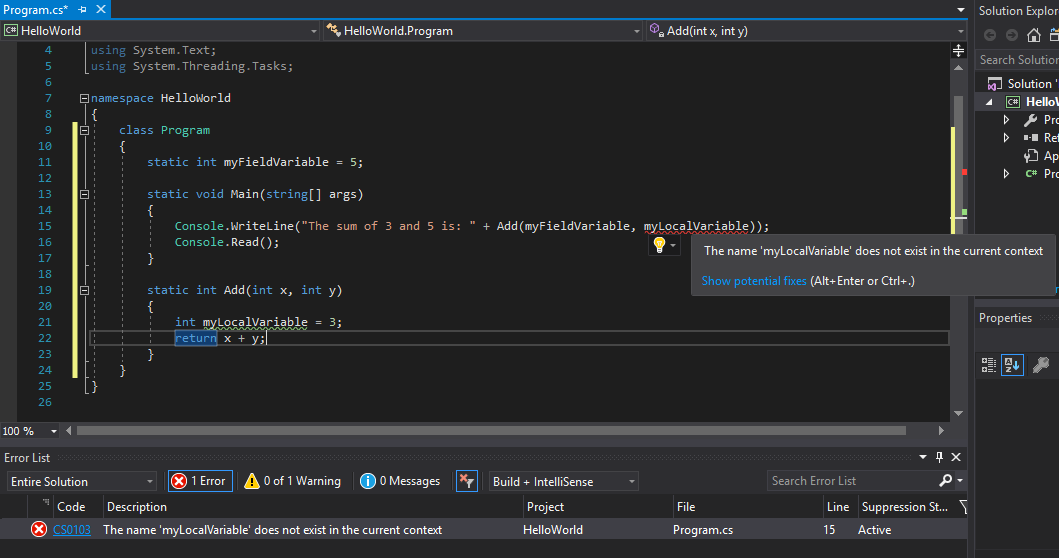1059x558 pixels.
Task: Toggle the 0 Messages filter
Action: pos(400,481)
